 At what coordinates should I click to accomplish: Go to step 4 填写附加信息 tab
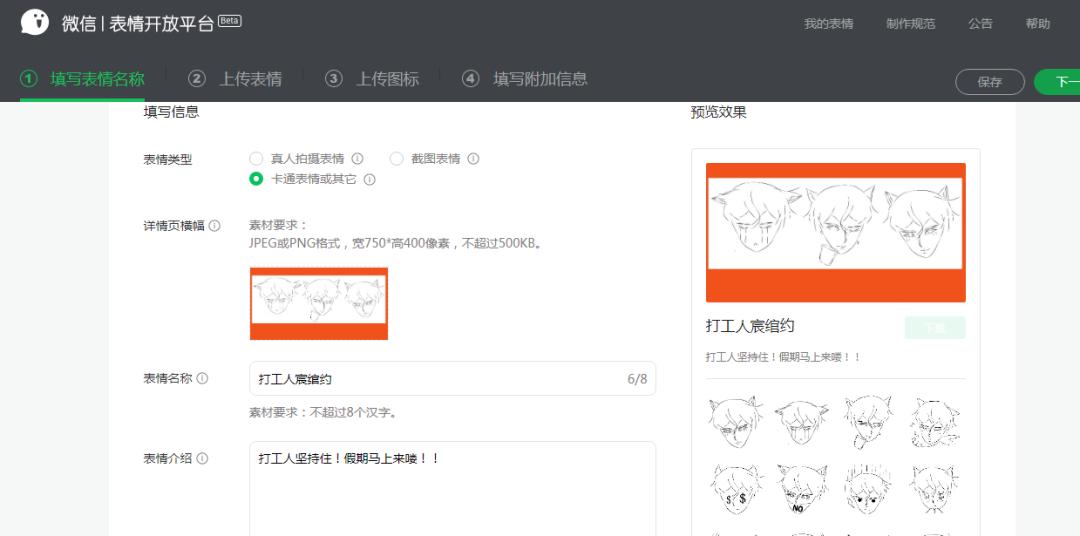(x=525, y=79)
